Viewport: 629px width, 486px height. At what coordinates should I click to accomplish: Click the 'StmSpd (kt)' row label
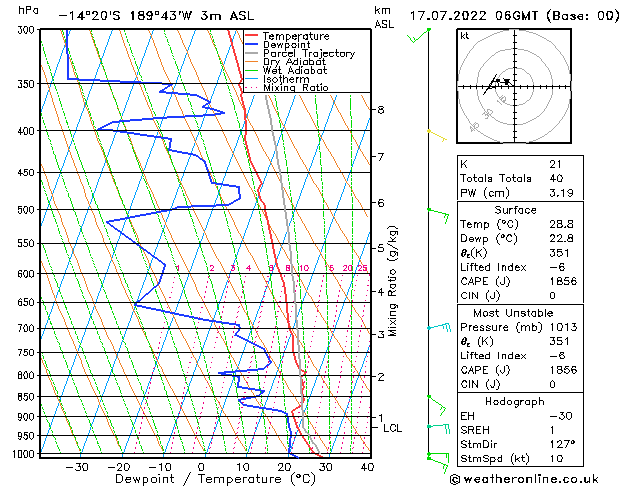494,459
